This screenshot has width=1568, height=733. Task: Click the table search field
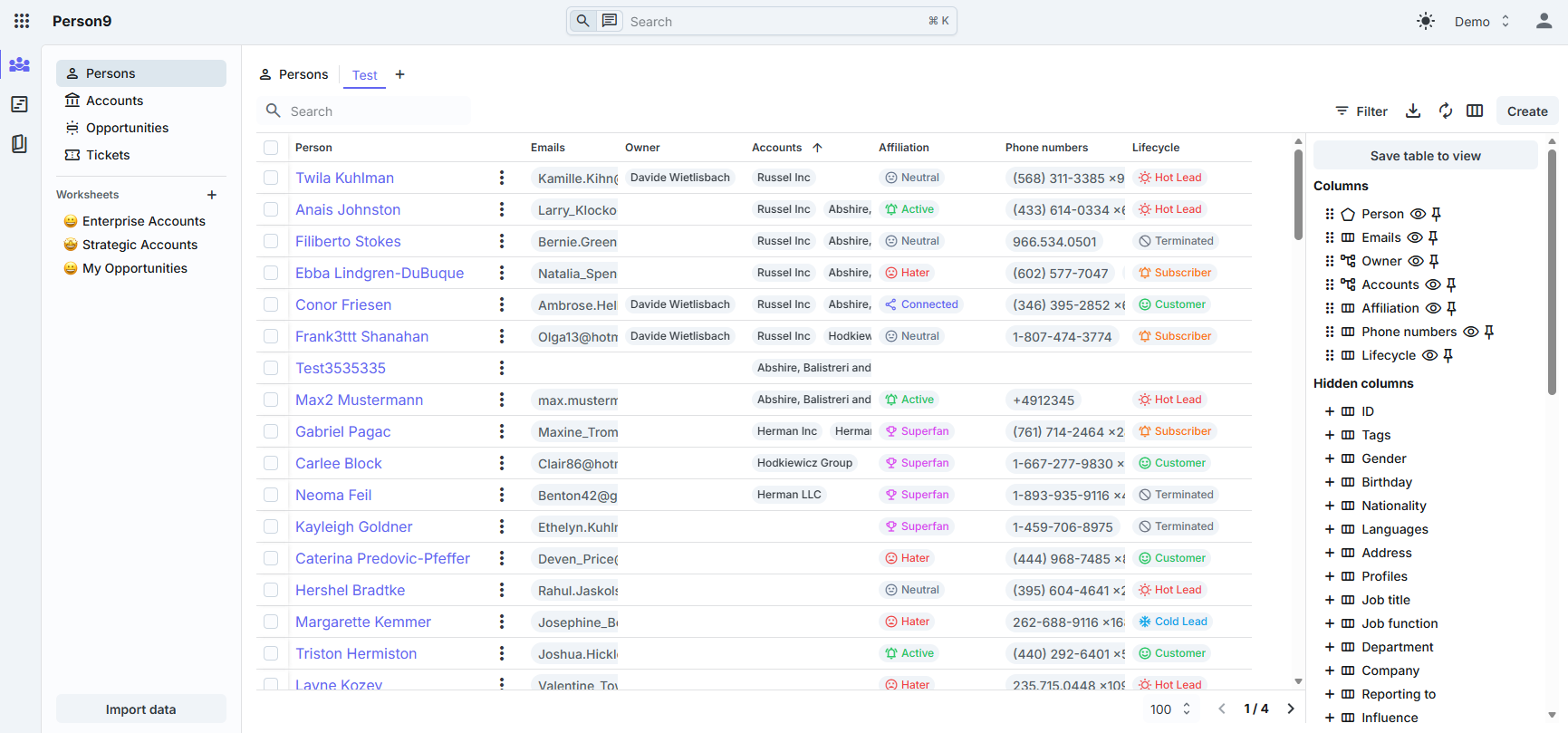[371, 111]
